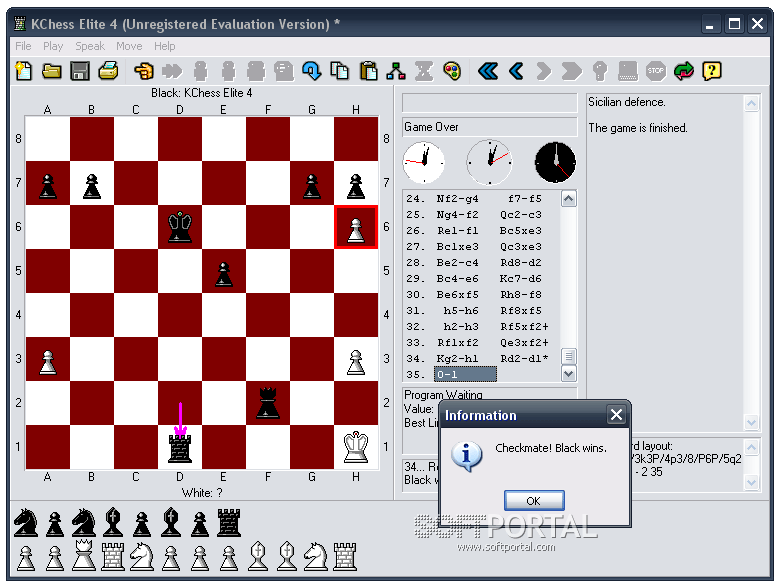Viewport: 778px width, 585px height.
Task: Save the game with floppy disk icon
Action: [x=80, y=71]
